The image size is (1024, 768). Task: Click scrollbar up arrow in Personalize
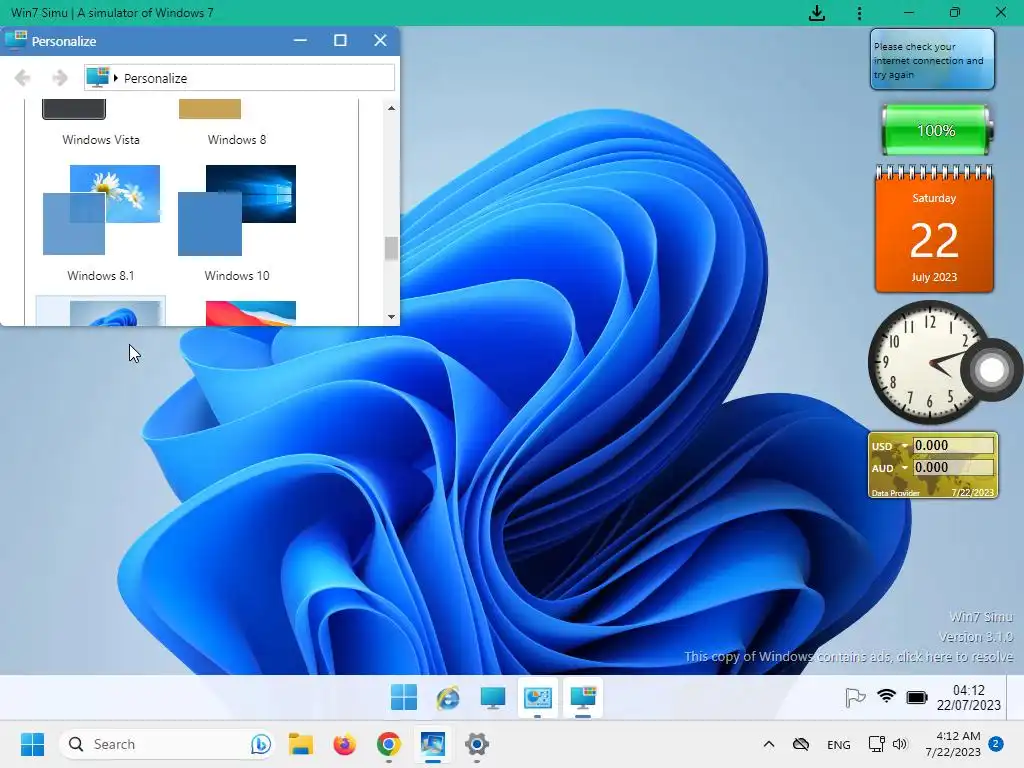pos(391,108)
